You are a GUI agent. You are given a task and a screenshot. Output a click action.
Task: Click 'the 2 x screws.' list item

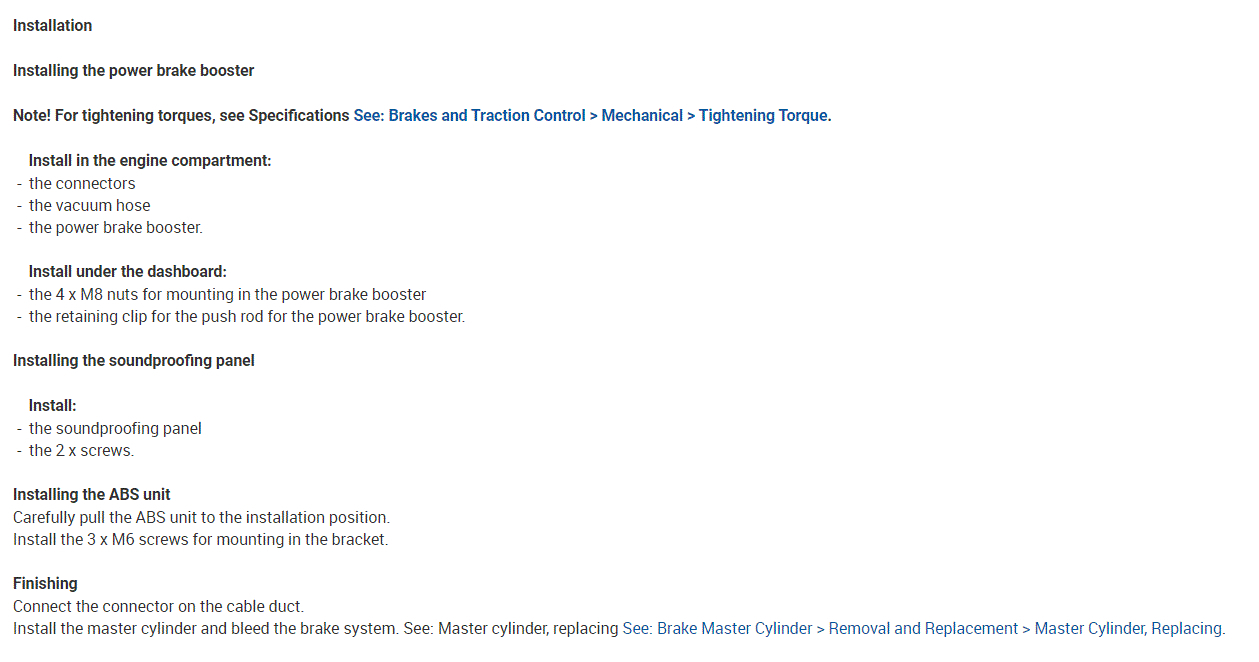81,451
